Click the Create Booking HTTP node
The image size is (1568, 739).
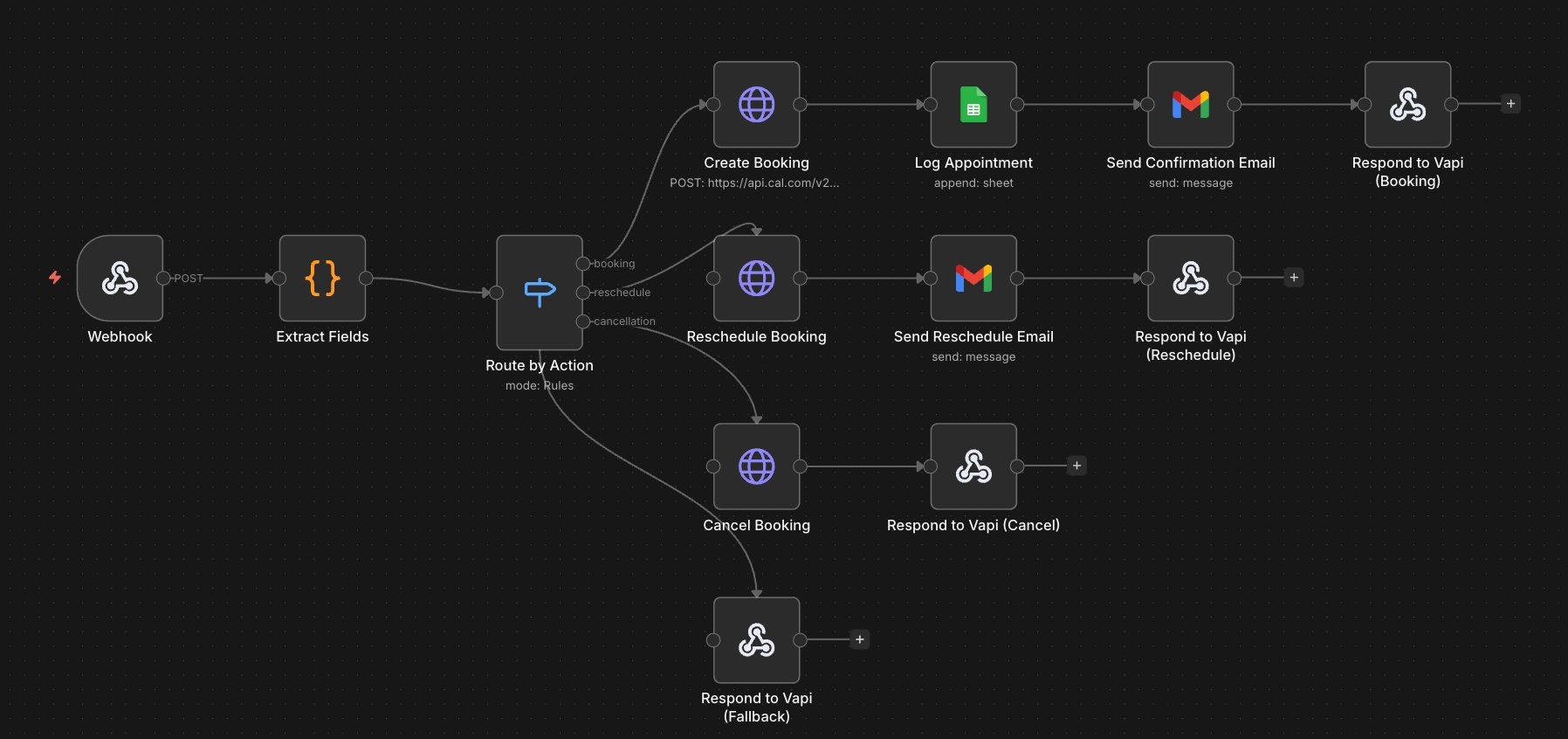pos(756,104)
